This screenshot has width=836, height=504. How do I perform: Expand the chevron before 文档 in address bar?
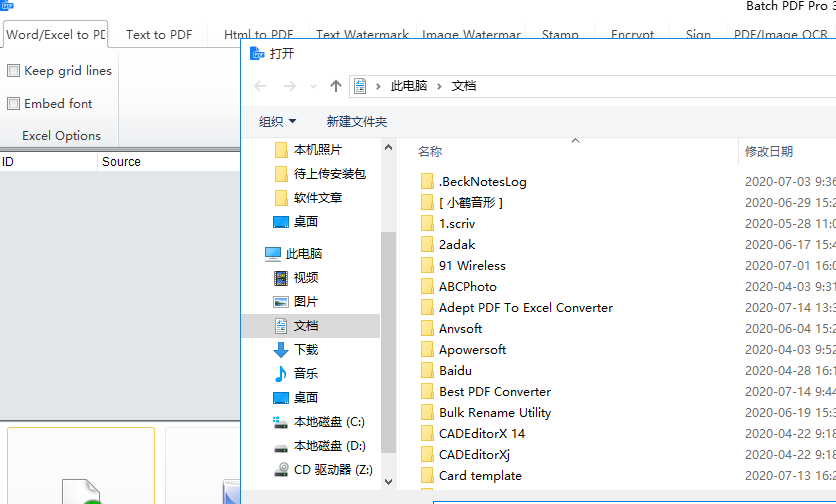pyautogui.click(x=439, y=86)
